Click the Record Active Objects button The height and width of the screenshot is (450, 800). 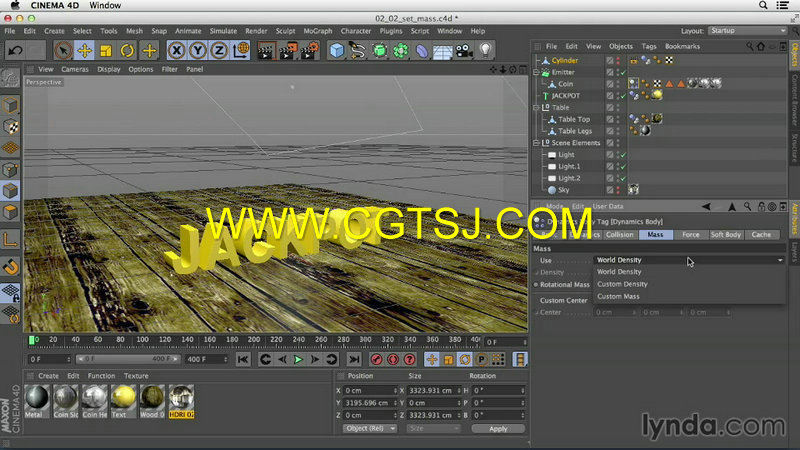point(377,359)
